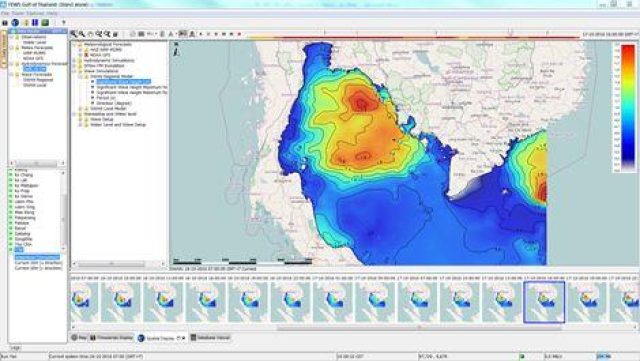Select the pan hand tool in map toolbar
640x361 pixels.
pyautogui.click(x=90, y=34)
